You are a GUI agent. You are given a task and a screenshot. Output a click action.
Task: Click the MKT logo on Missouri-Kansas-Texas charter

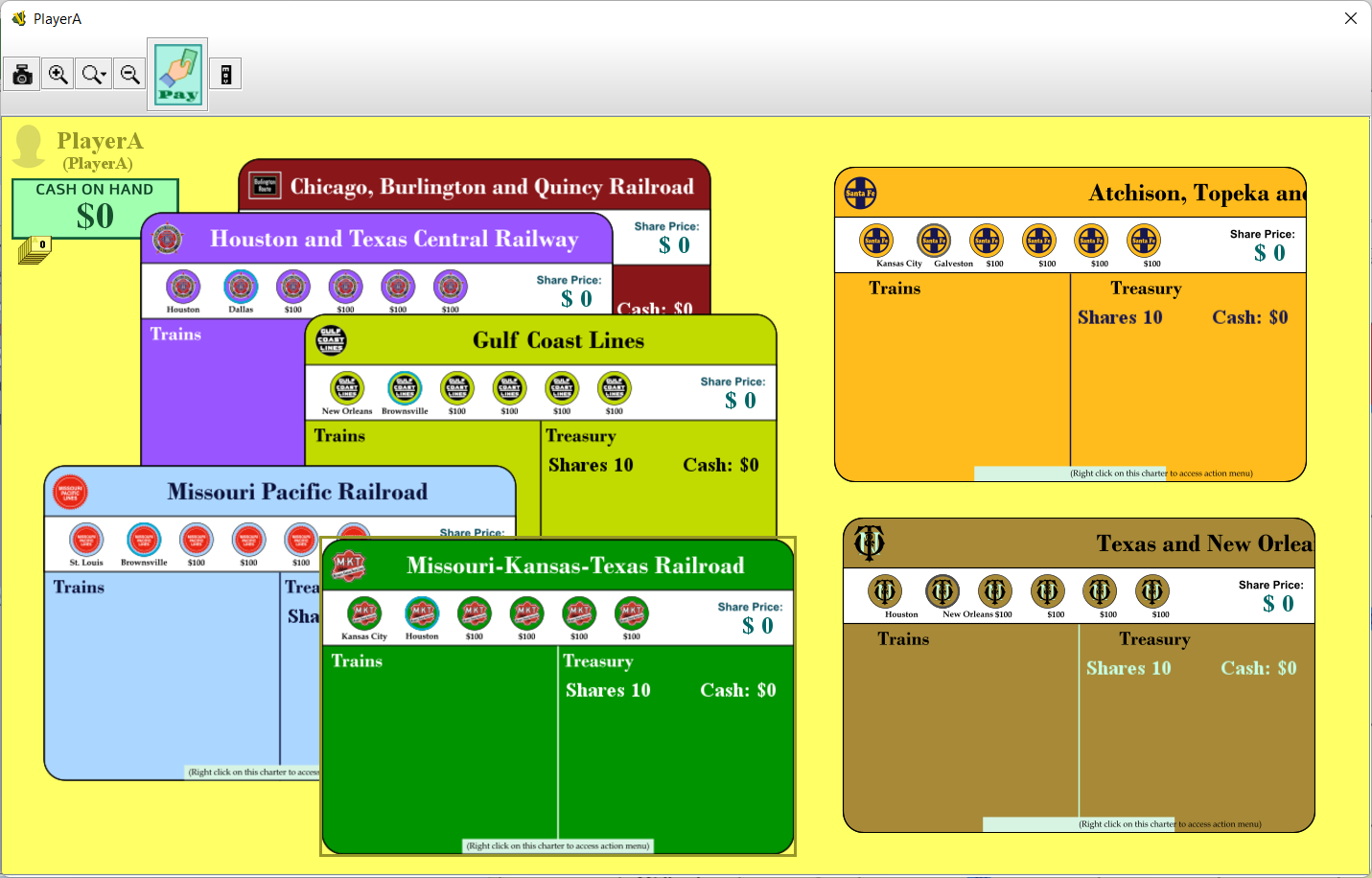point(349,566)
